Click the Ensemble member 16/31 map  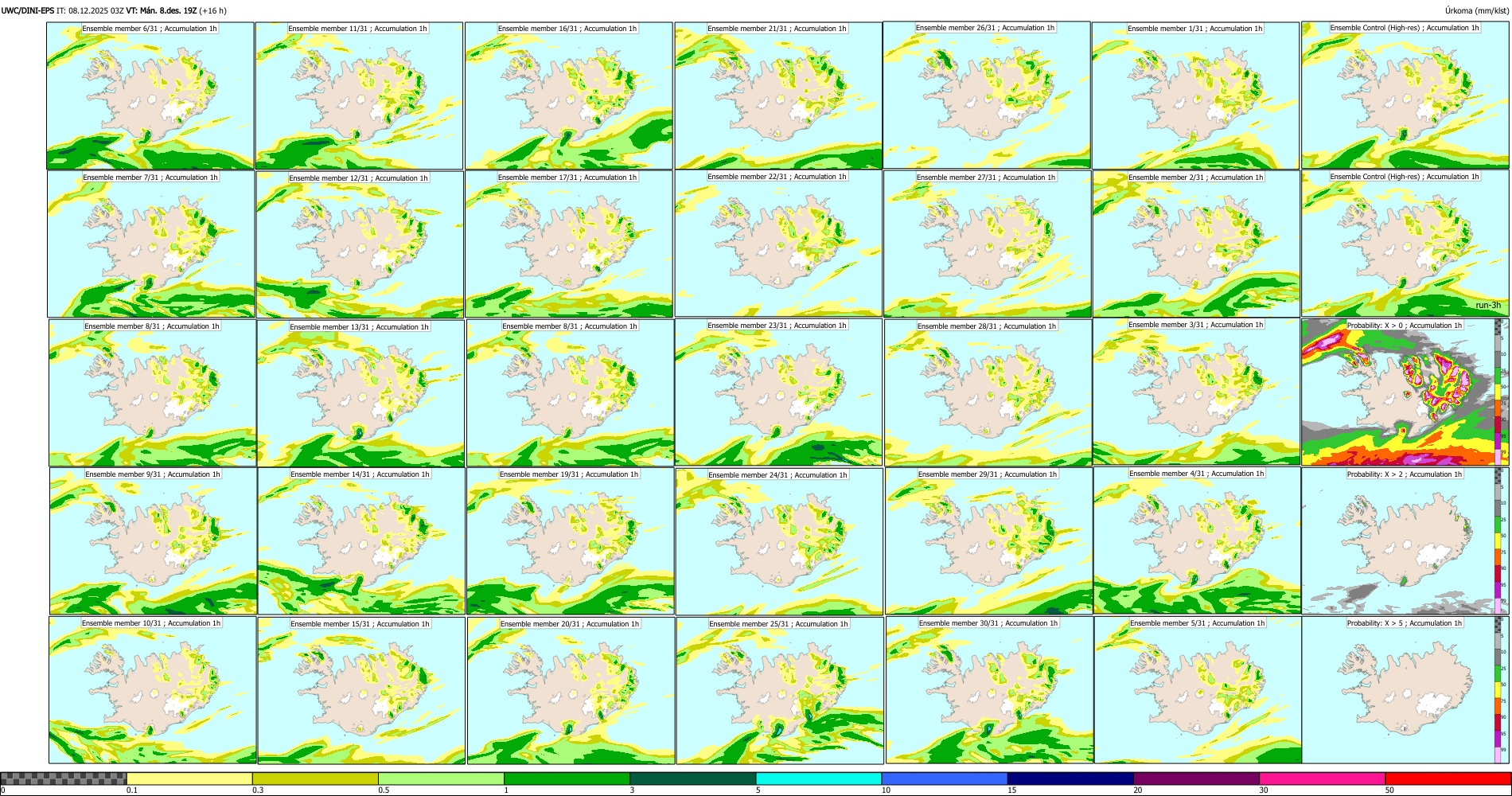[x=568, y=96]
